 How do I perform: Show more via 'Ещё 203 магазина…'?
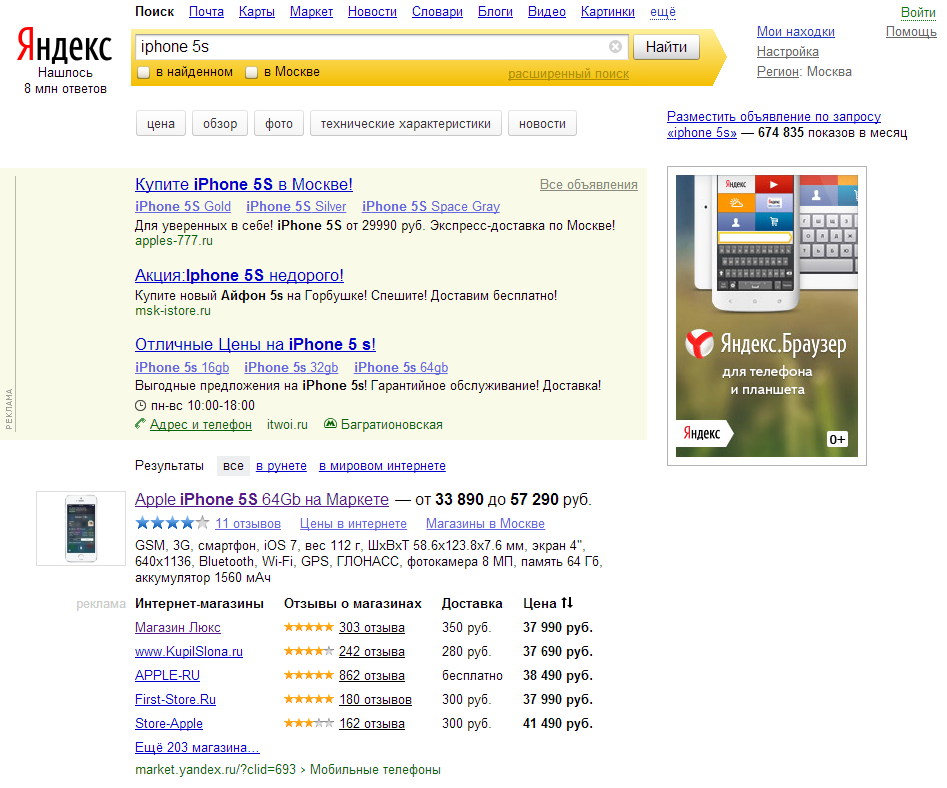click(197, 748)
